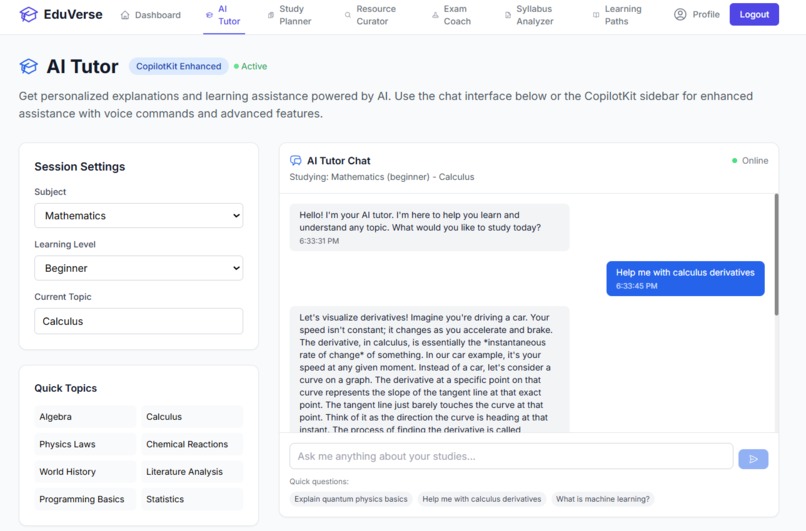Choose the Chemical Reactions quick topic
This screenshot has width=806, height=531.
(192, 444)
